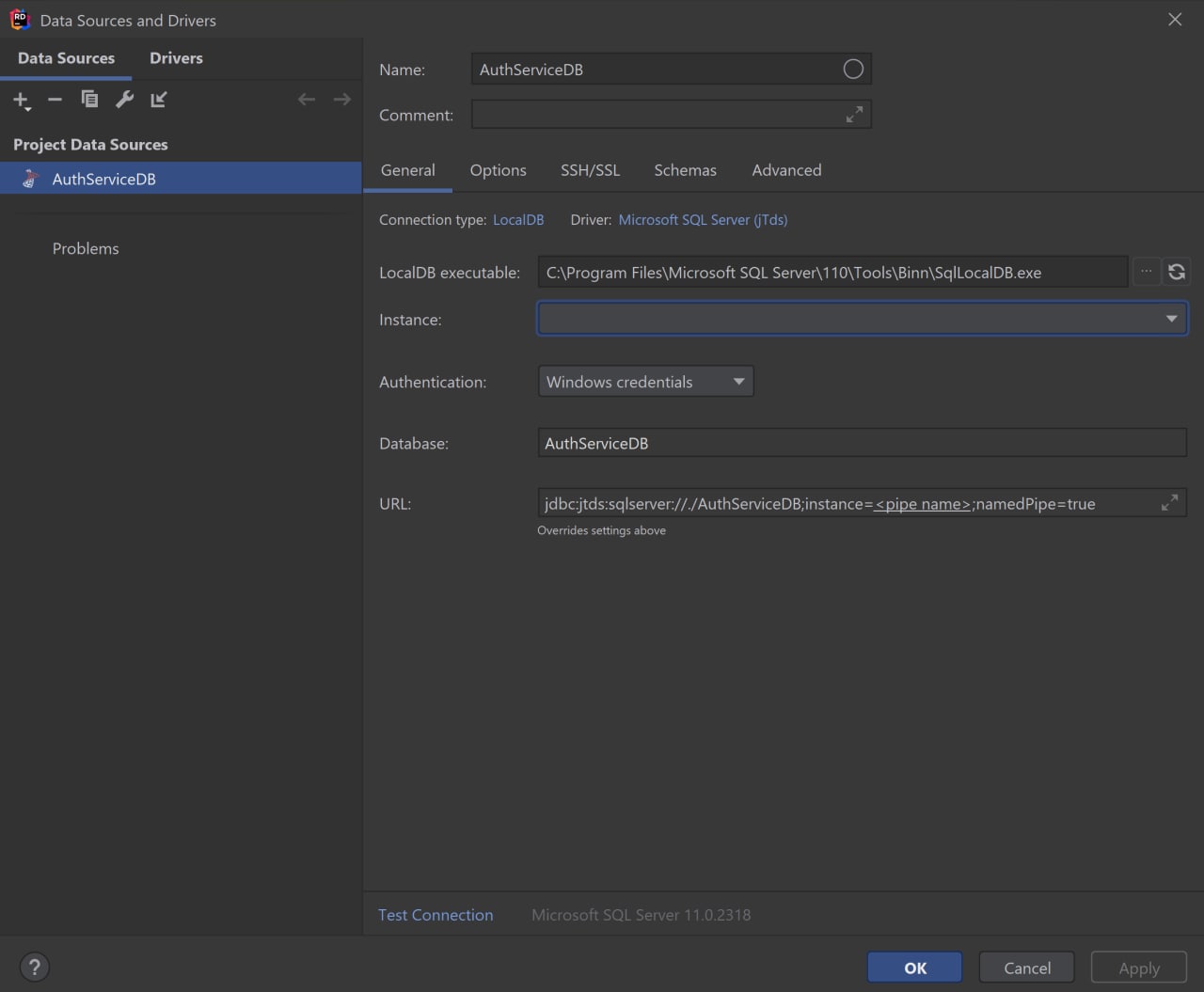Change driver Microsoft SQL Server (jTds)
Screen dimensions: 1204x992
(x=703, y=220)
